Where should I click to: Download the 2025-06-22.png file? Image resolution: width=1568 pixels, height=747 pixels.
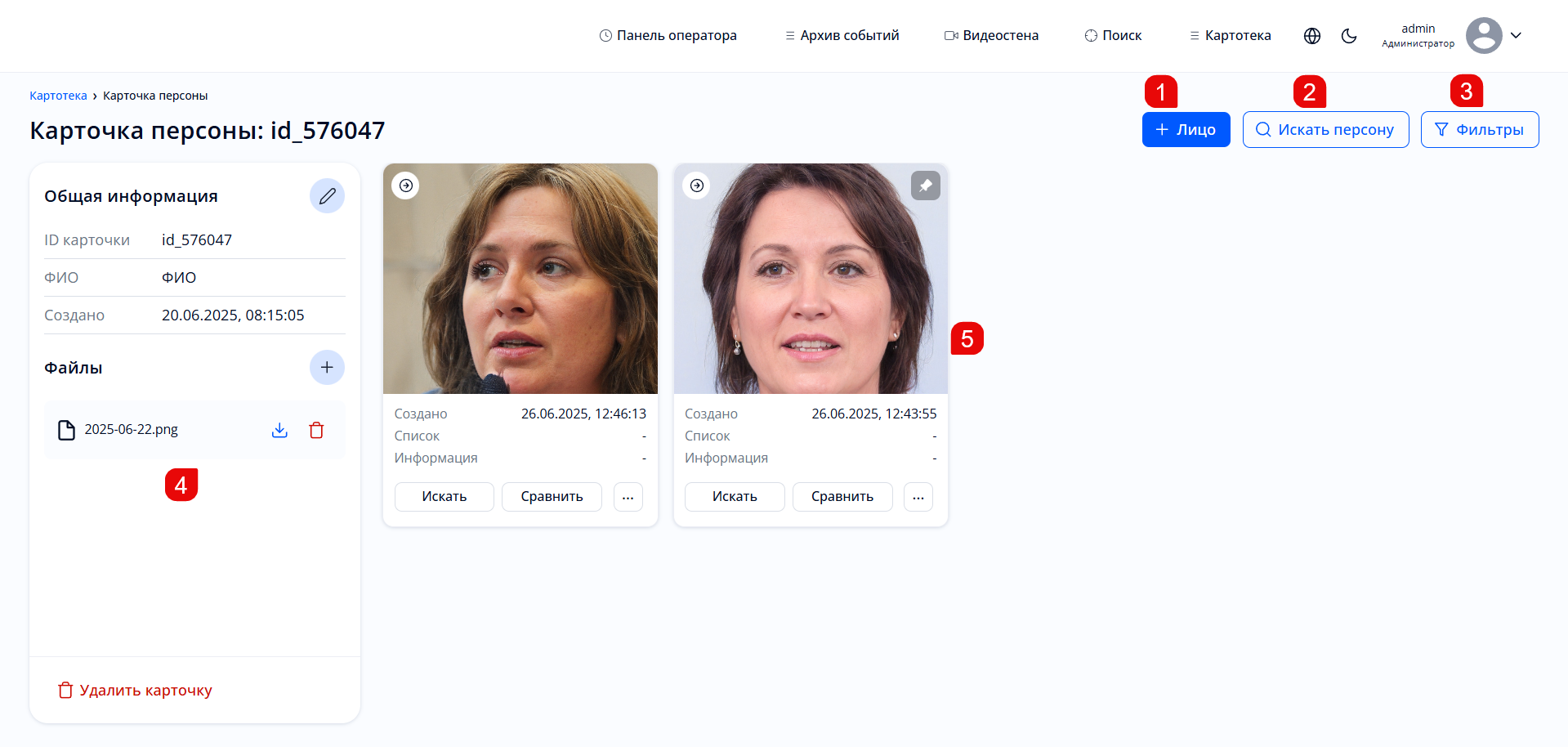pos(279,430)
